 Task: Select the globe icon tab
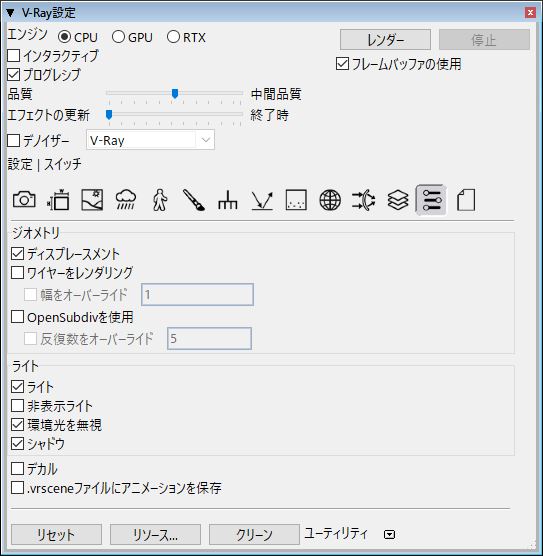(x=330, y=200)
